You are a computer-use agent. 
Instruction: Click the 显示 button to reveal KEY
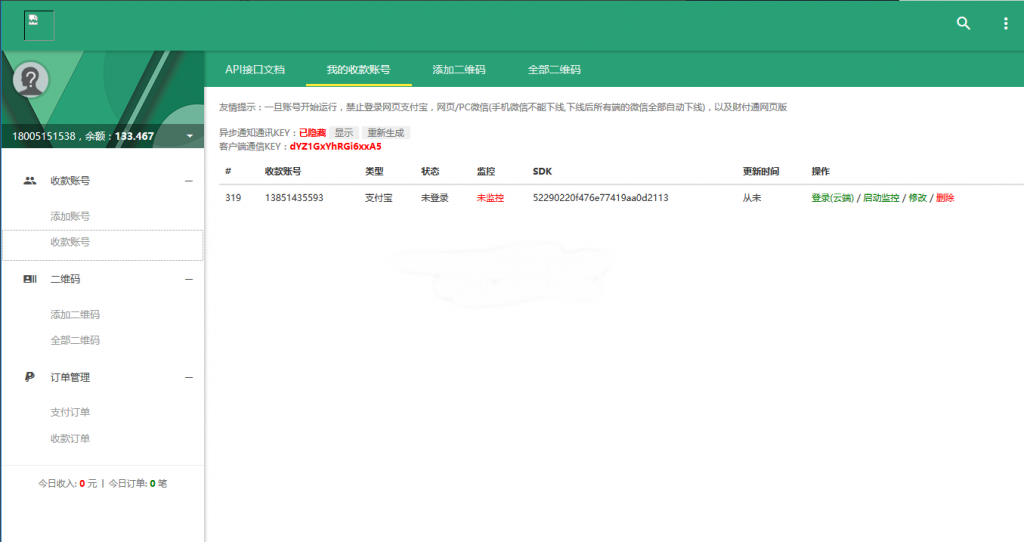pos(344,133)
